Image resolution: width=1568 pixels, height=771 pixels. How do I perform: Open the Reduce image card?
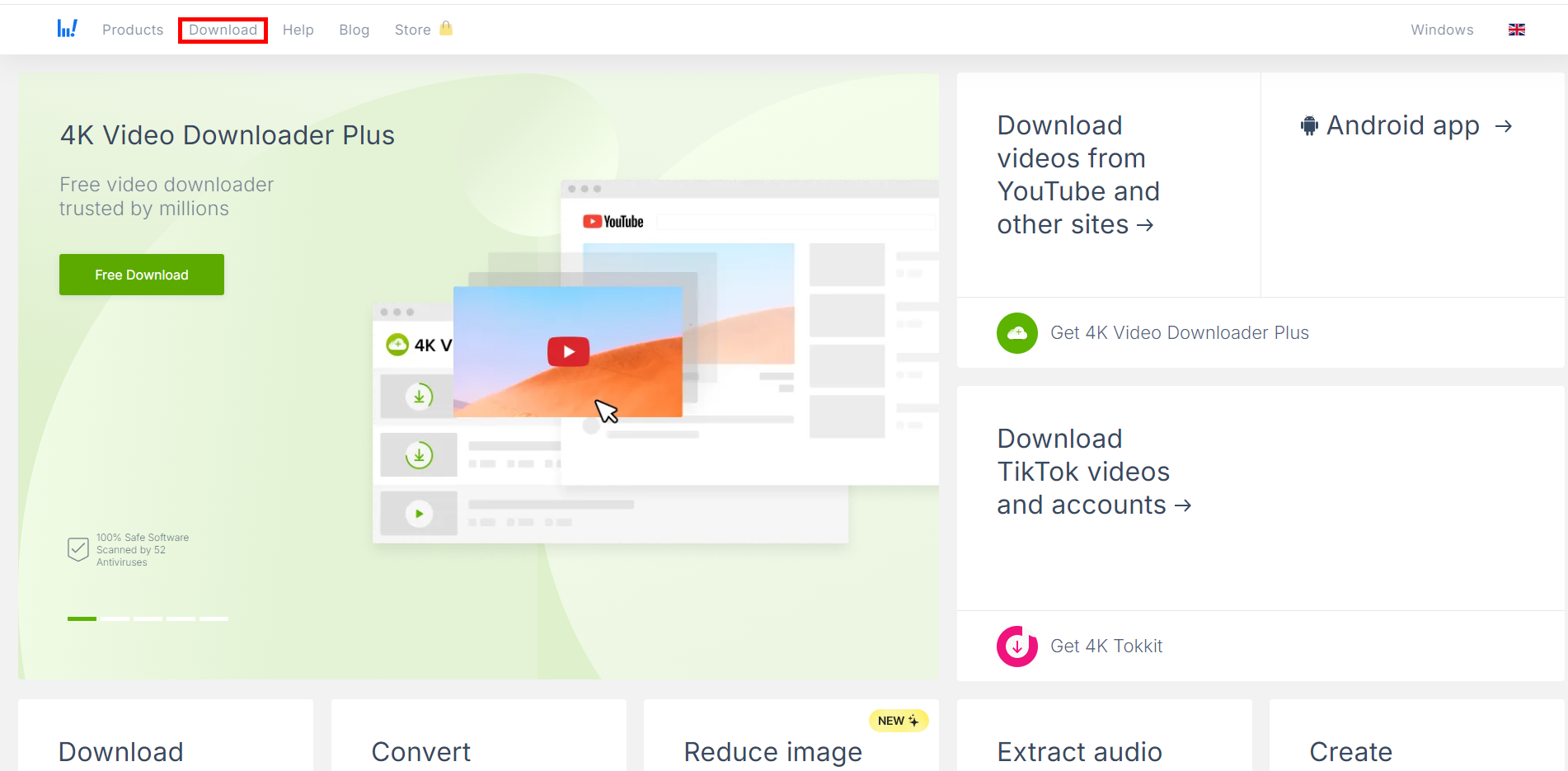(x=791, y=736)
